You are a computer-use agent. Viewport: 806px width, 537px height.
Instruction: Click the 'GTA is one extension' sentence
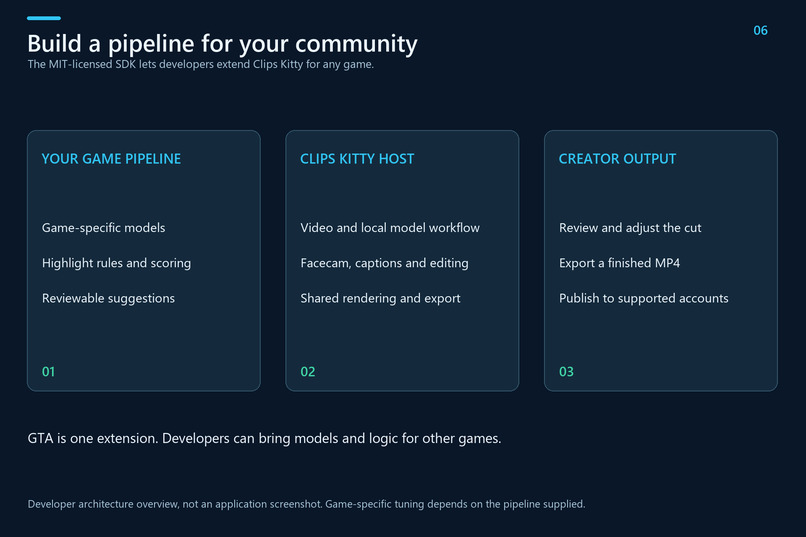point(264,439)
